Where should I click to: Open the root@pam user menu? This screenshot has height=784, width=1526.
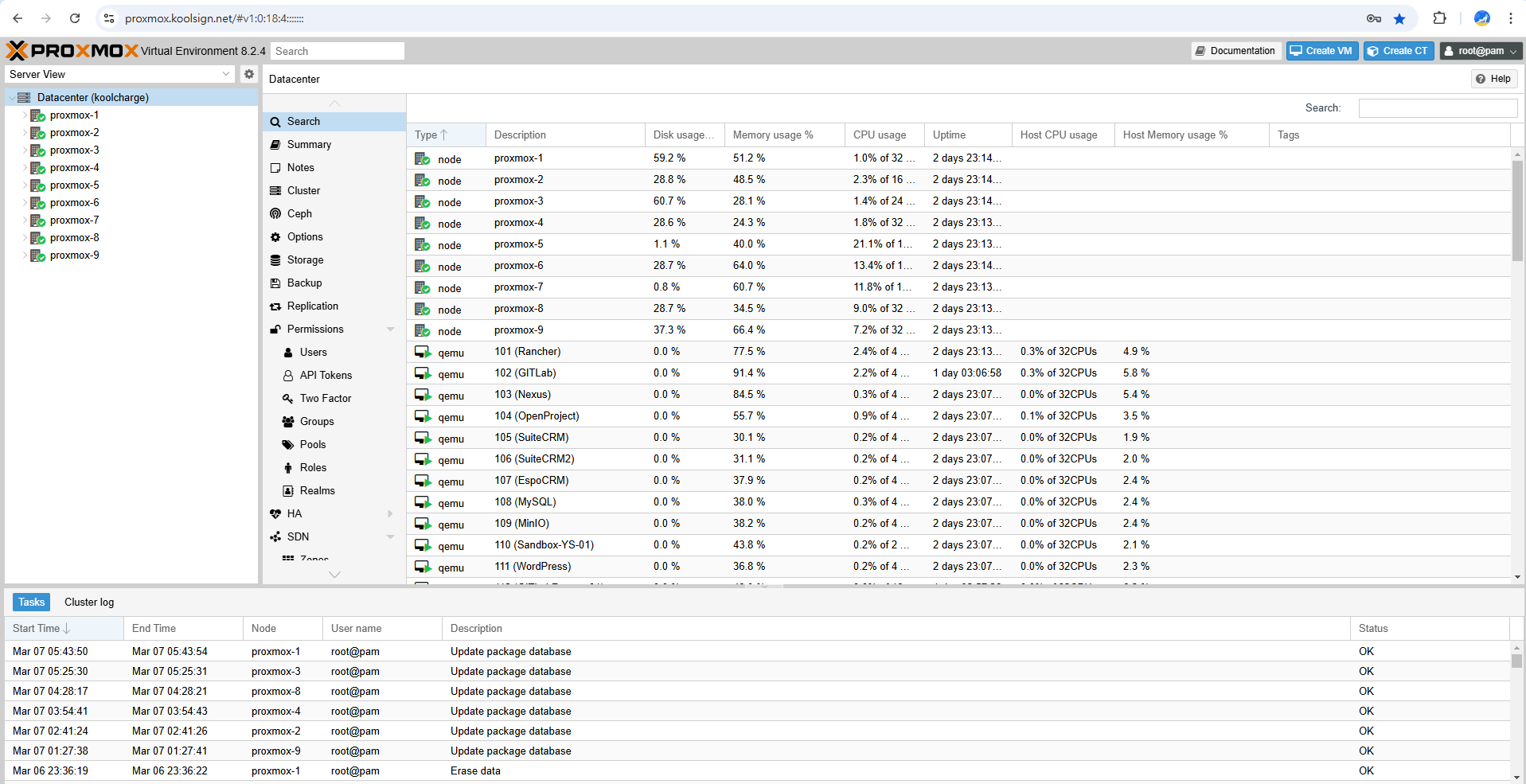(1481, 51)
